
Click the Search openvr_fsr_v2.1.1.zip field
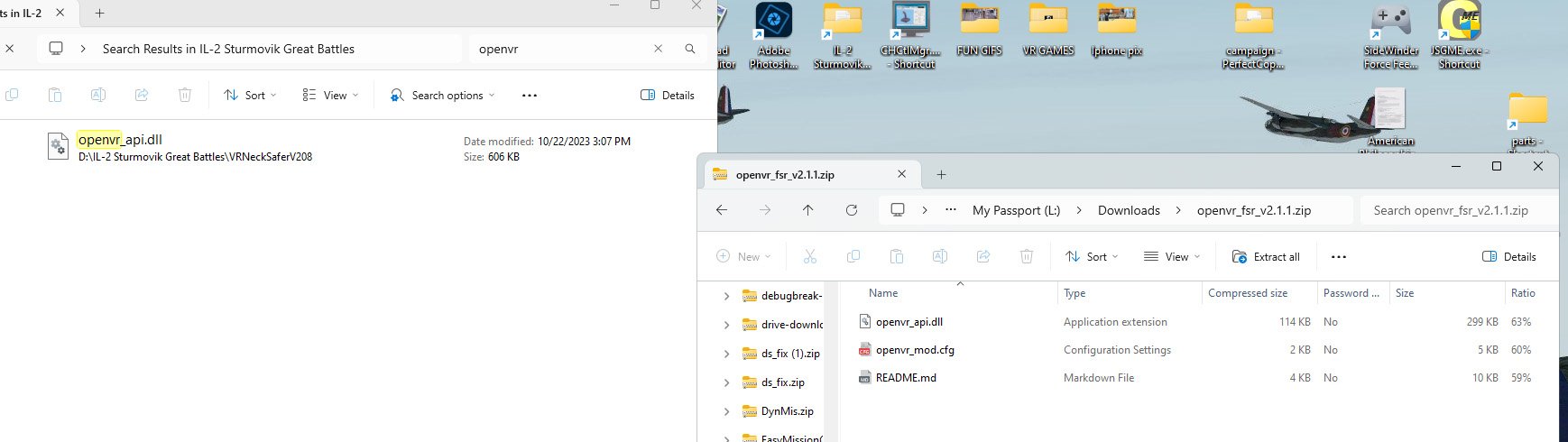tap(1459, 210)
